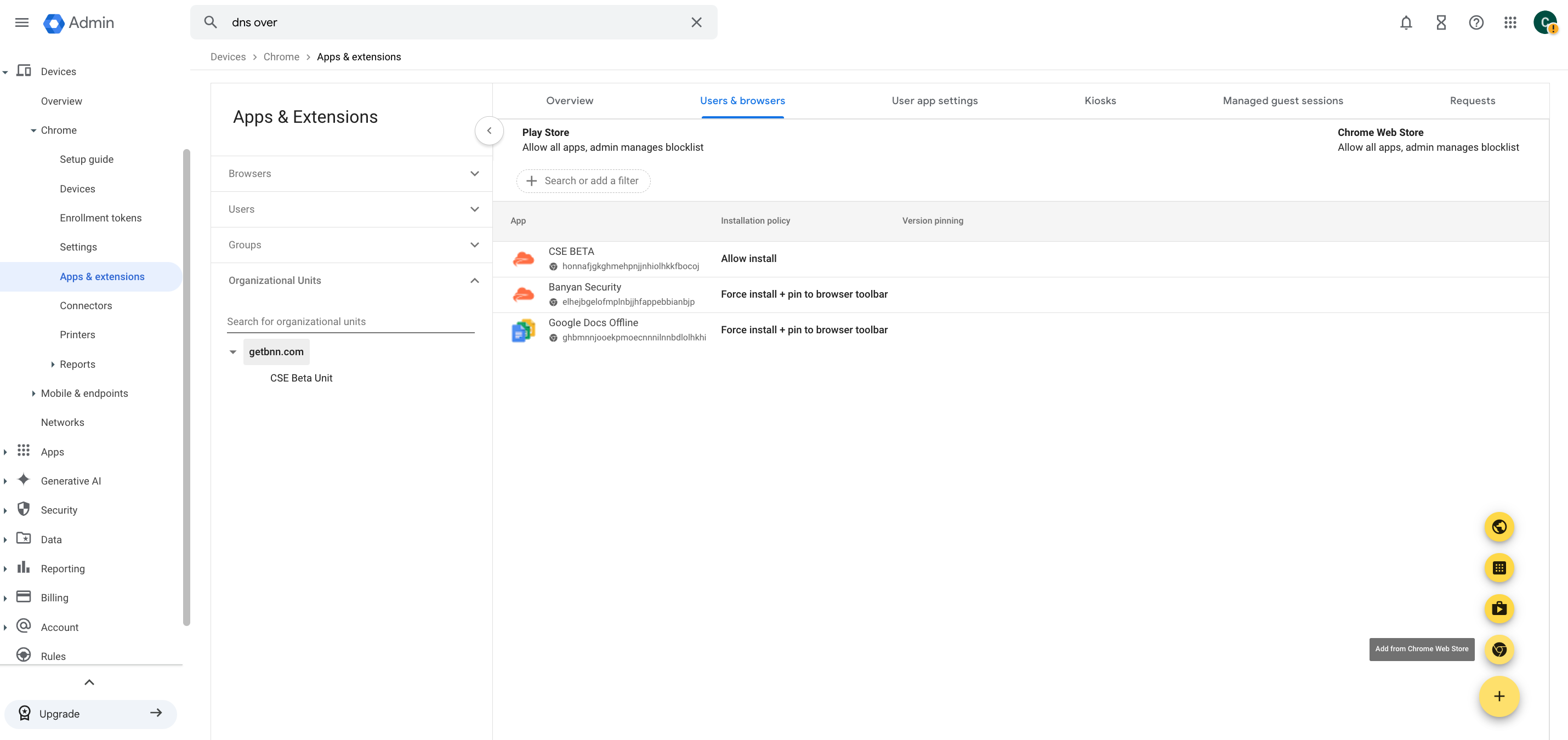This screenshot has width=1568, height=740.
Task: Clear the dns over search text
Action: pyautogui.click(x=696, y=22)
